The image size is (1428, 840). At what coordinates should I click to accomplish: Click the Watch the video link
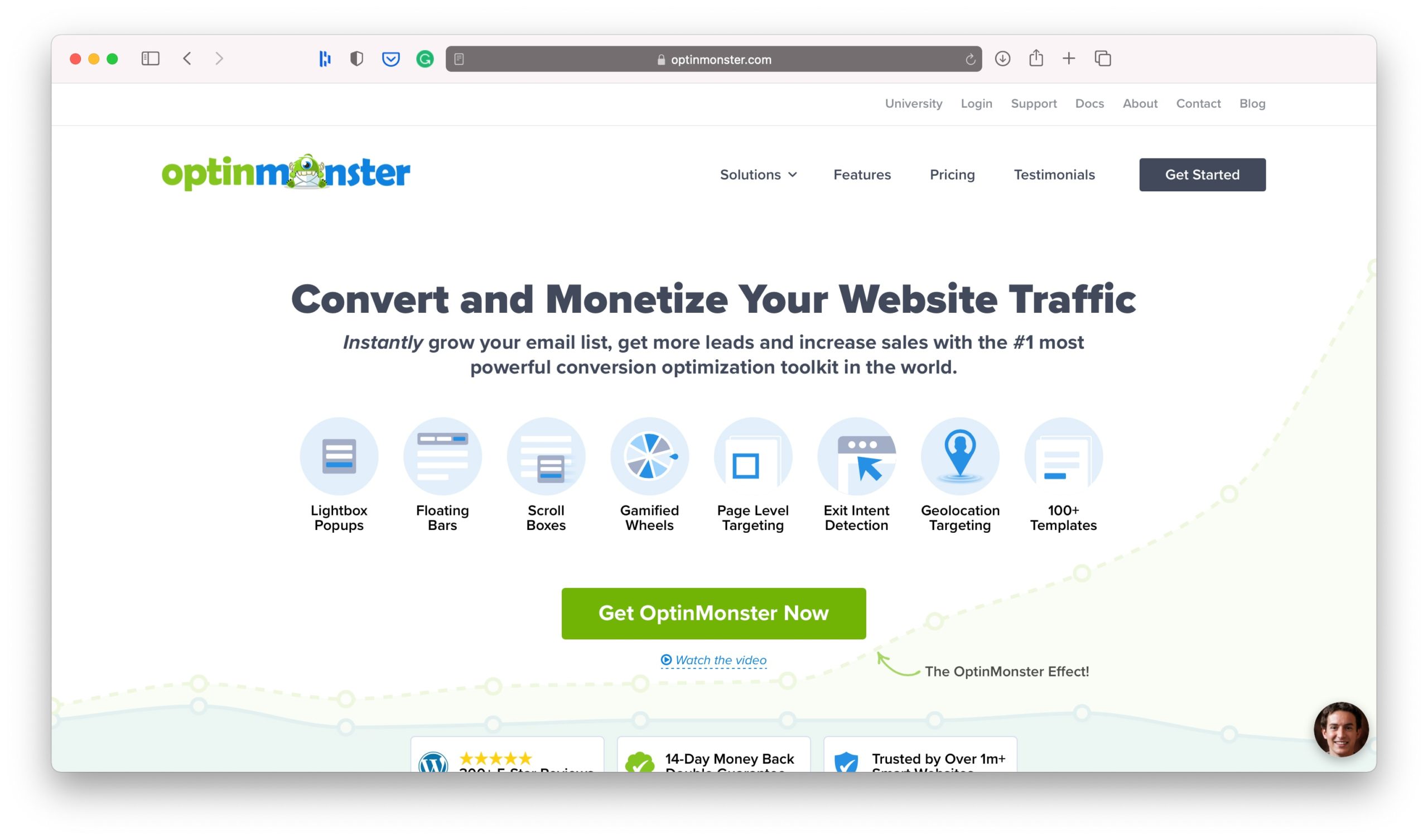tap(713, 659)
